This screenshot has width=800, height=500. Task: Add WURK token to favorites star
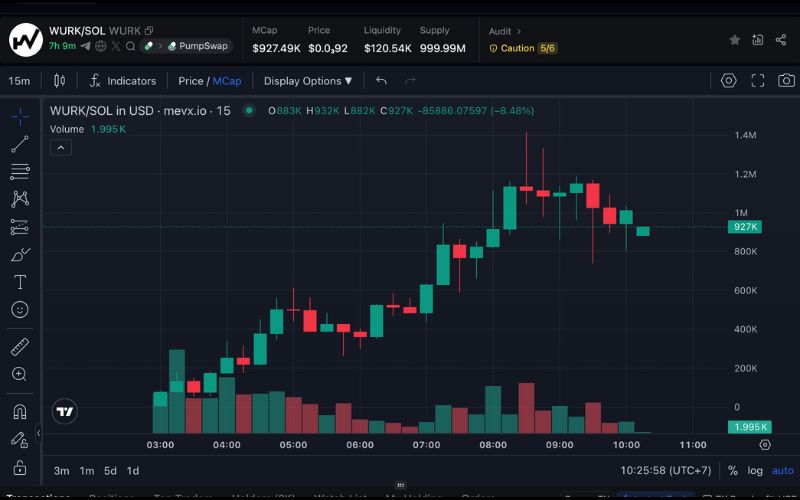coord(735,40)
